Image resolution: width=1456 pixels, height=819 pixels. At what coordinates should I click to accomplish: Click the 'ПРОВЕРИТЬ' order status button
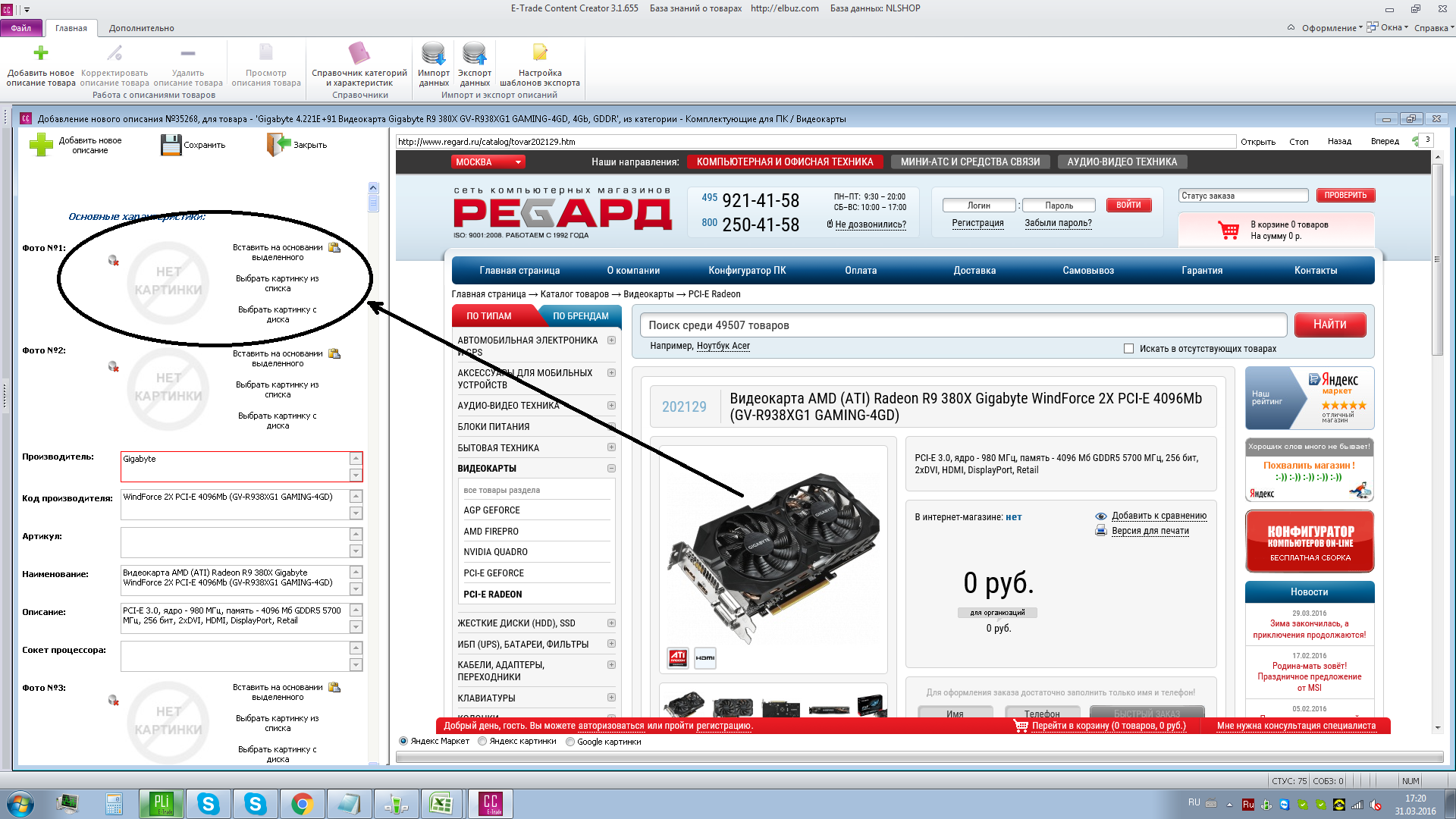tap(1345, 196)
